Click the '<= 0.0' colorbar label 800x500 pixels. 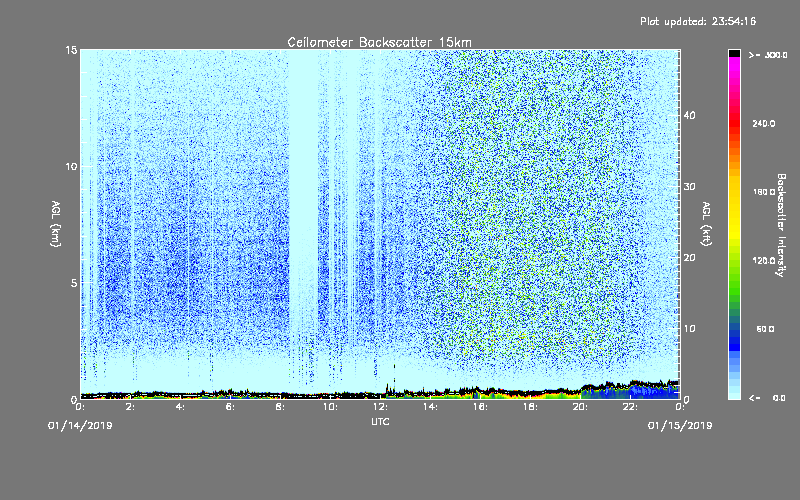pos(768,398)
